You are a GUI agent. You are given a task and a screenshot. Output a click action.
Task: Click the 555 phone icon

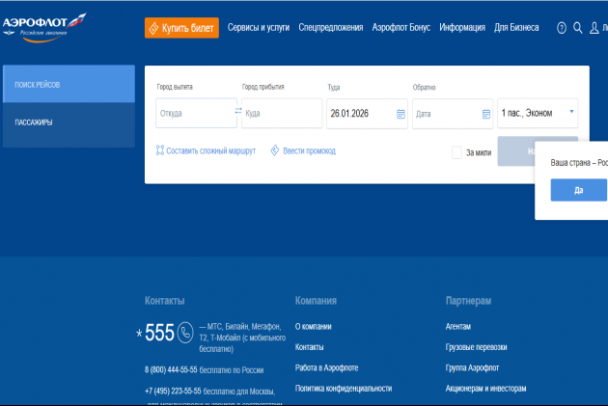185,333
